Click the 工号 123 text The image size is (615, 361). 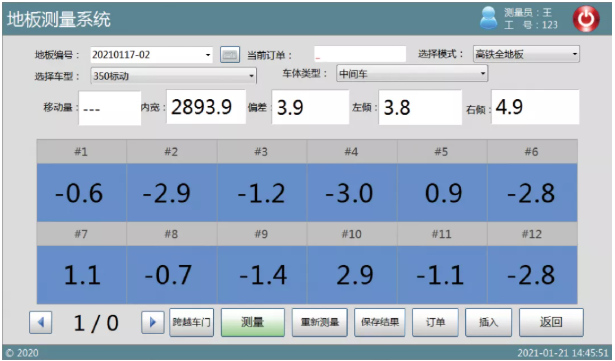coord(531,25)
